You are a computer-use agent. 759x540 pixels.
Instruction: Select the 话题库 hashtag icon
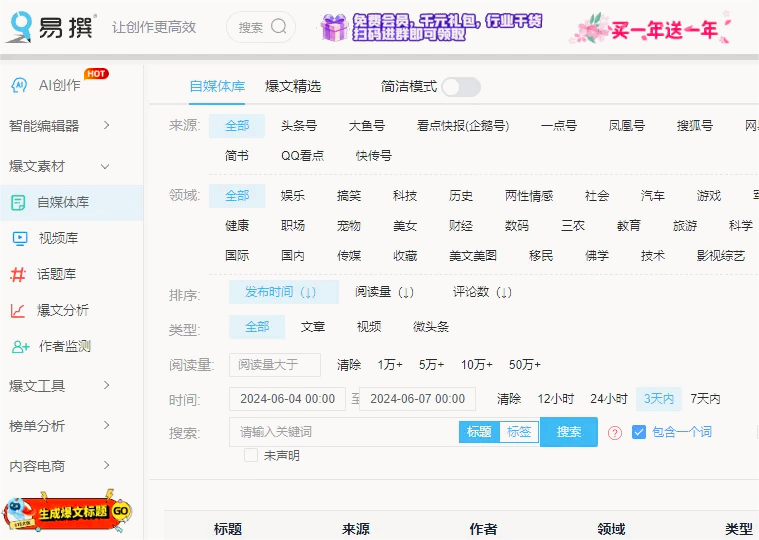(x=19, y=274)
